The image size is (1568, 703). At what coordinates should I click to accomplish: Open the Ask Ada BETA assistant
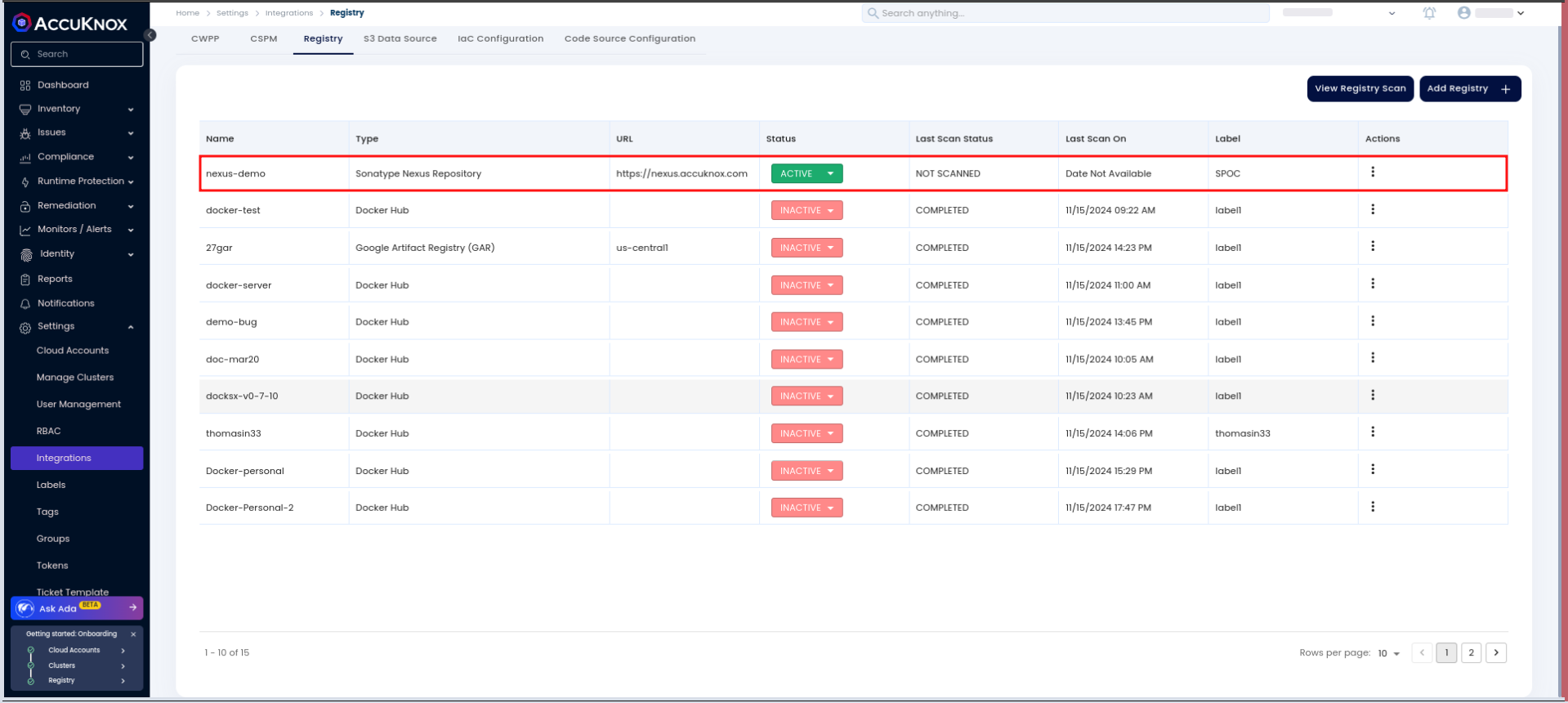point(77,608)
